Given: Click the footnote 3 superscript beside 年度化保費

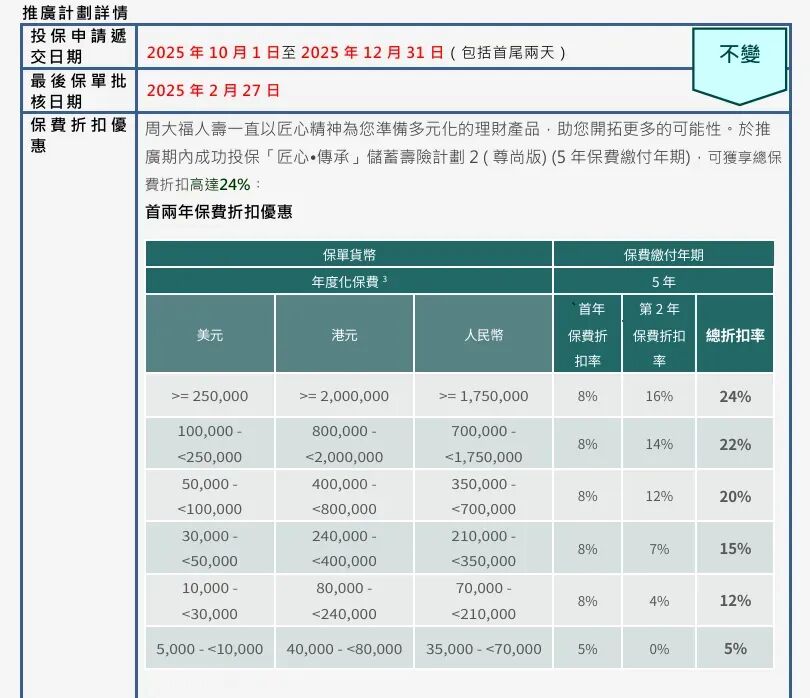Looking at the screenshot, I should pos(384,280).
